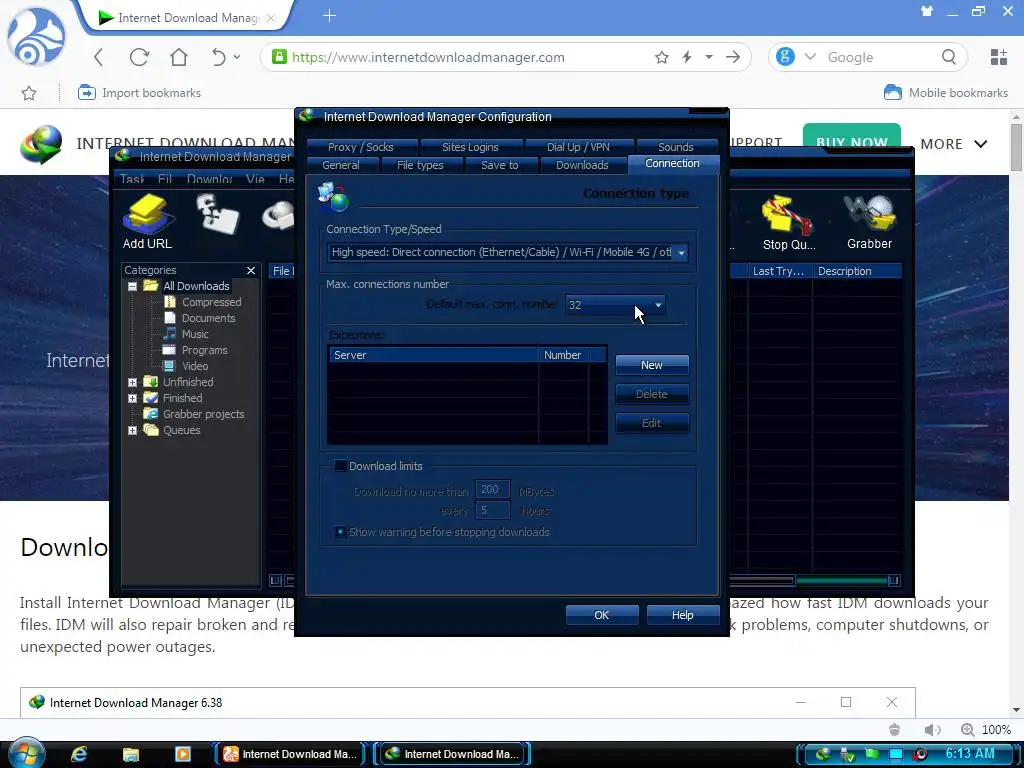Click Help in Configuration dialog
Screen dimensions: 1024x768
[682, 615]
